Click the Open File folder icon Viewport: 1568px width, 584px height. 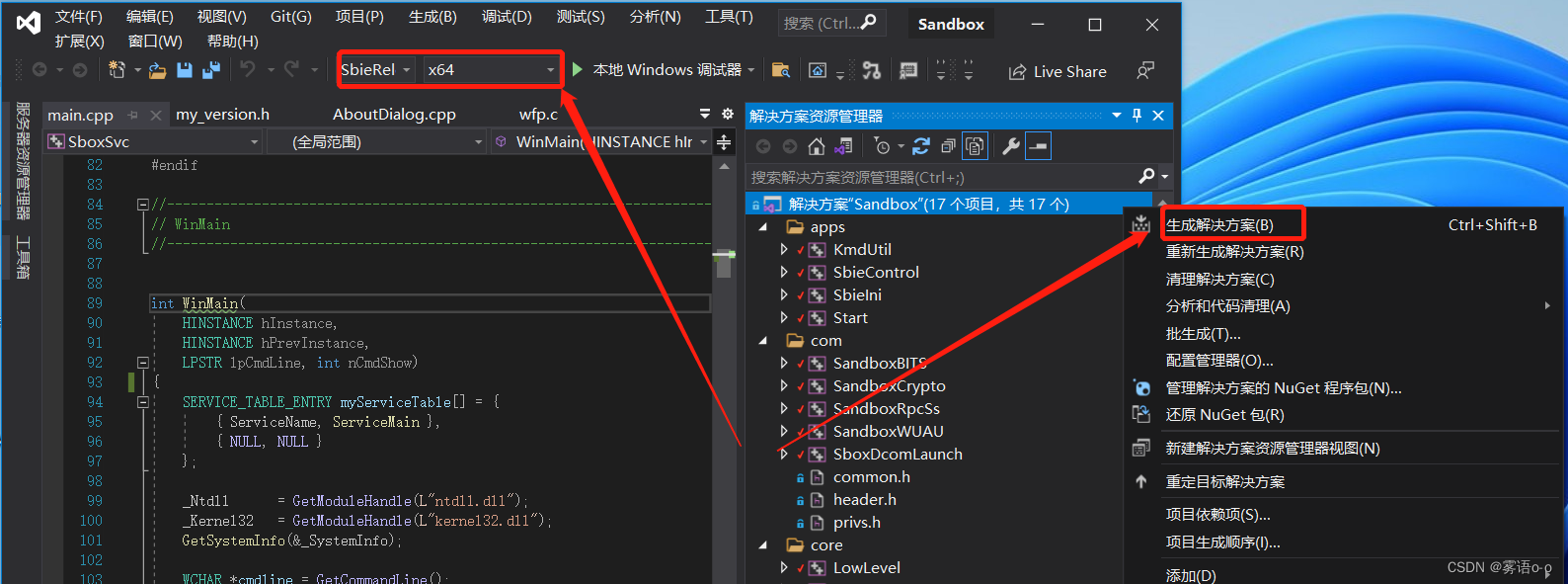[157, 70]
